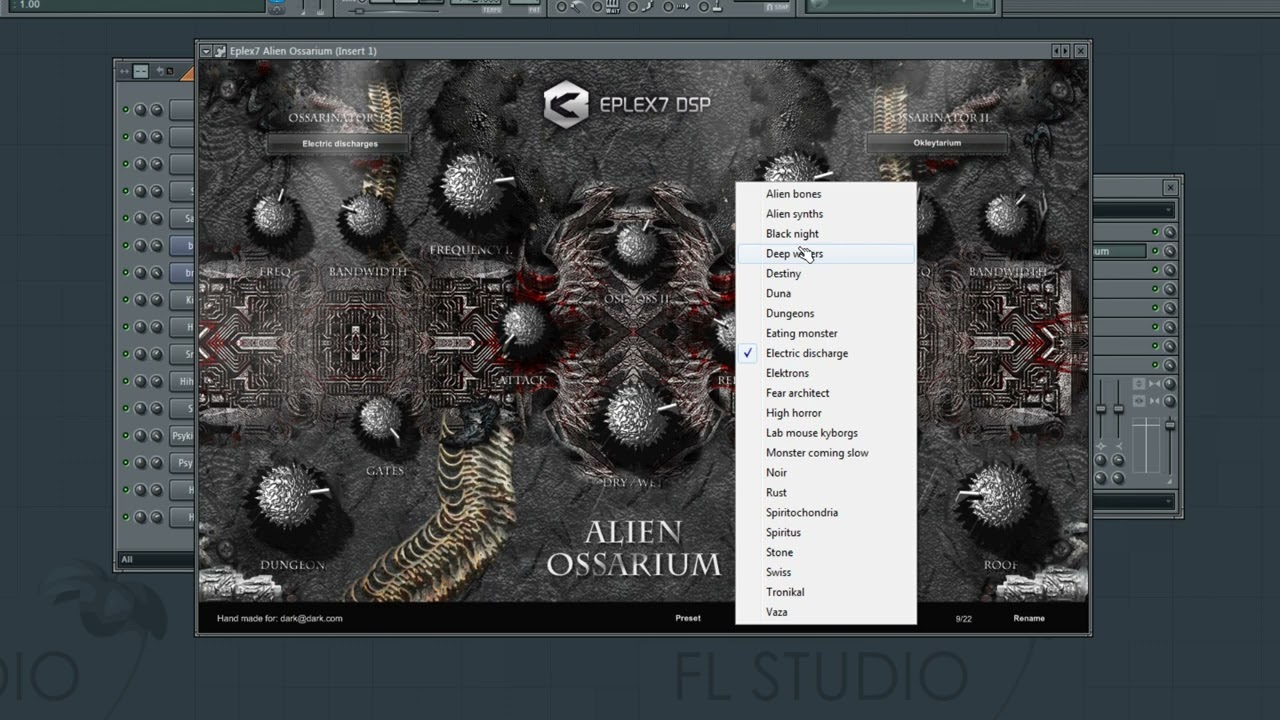This screenshot has height=720, width=1280.
Task: Select the Noir preset entry
Action: (x=826, y=473)
